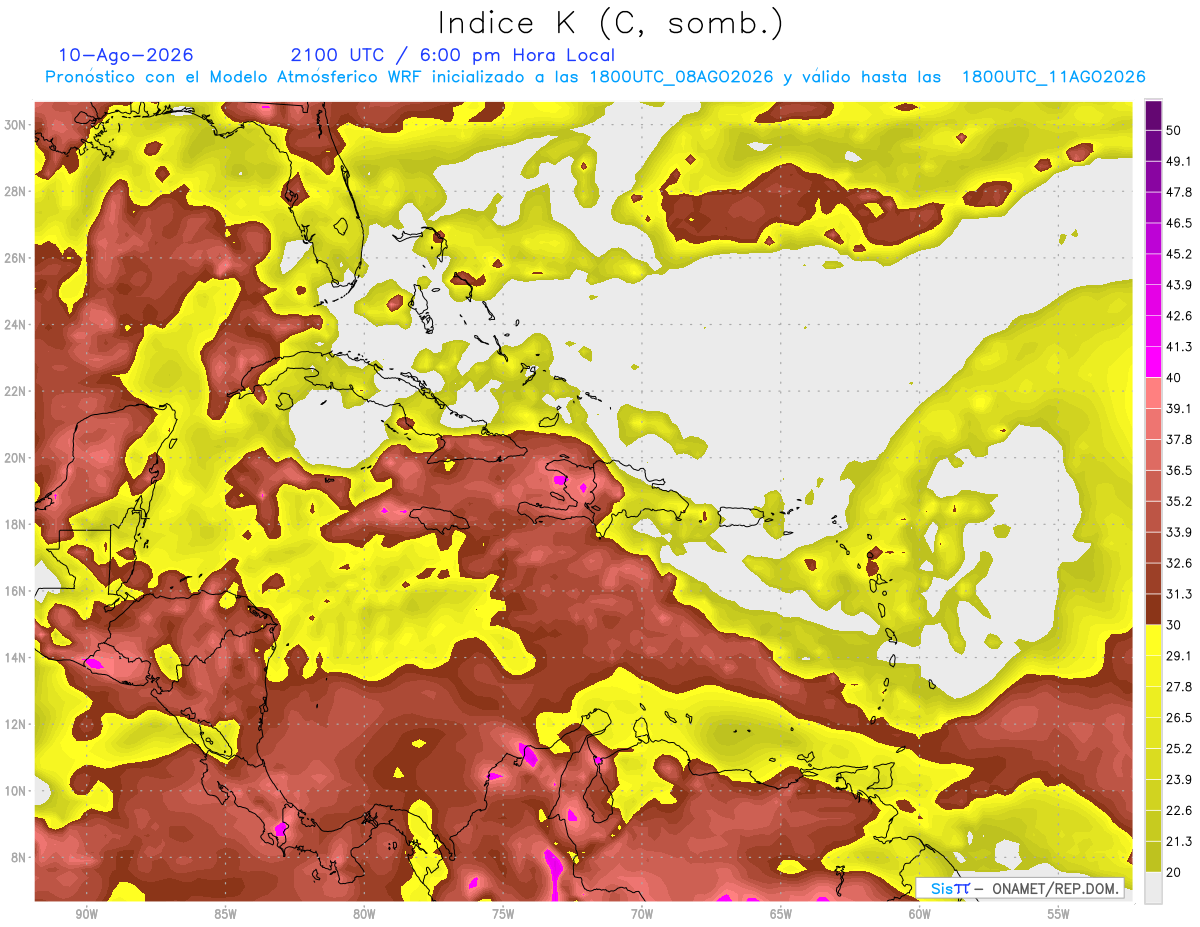Select the colorbar value 36.5
This screenshot has height=927, width=1200.
point(1178,470)
